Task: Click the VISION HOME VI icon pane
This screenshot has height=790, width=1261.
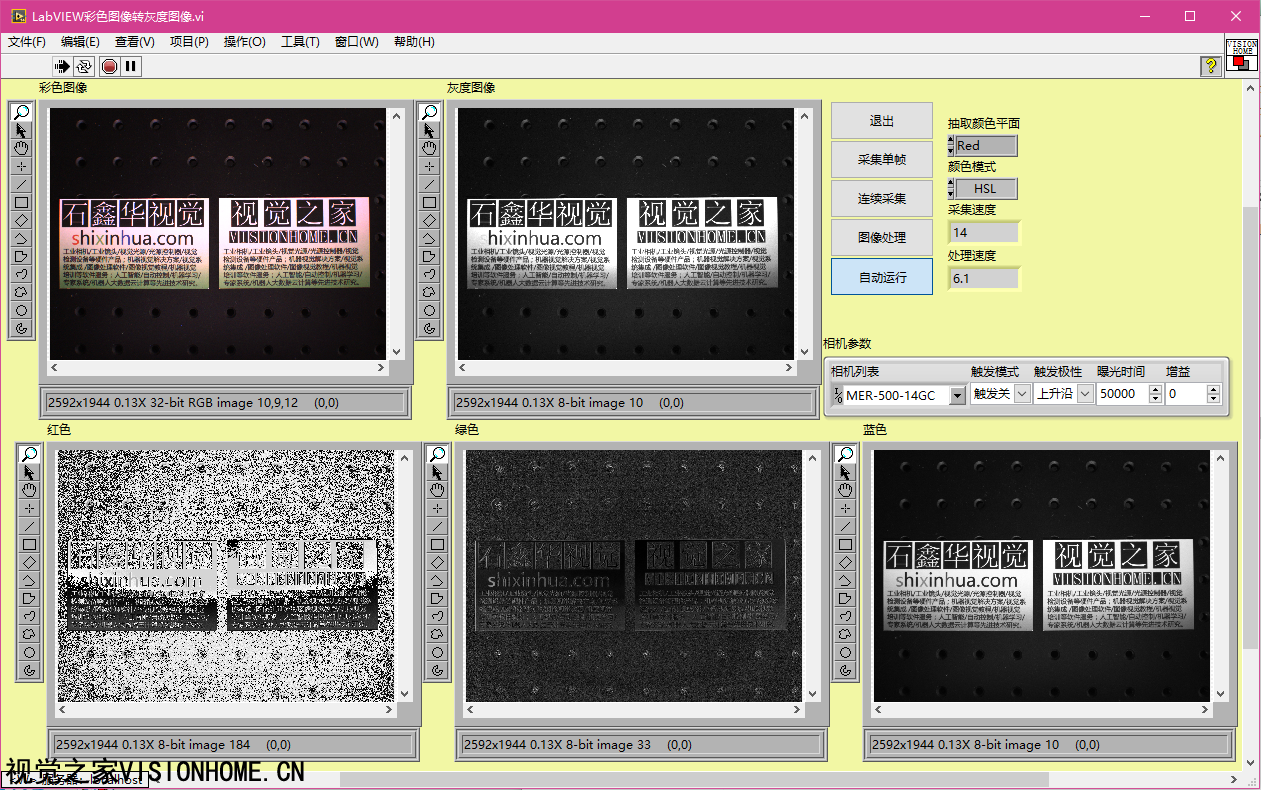Action: coord(1241,54)
